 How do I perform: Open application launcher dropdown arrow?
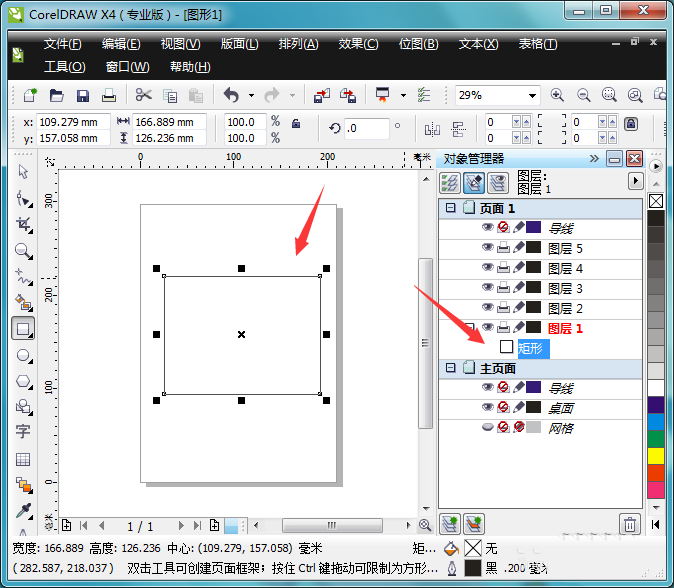pos(403,95)
